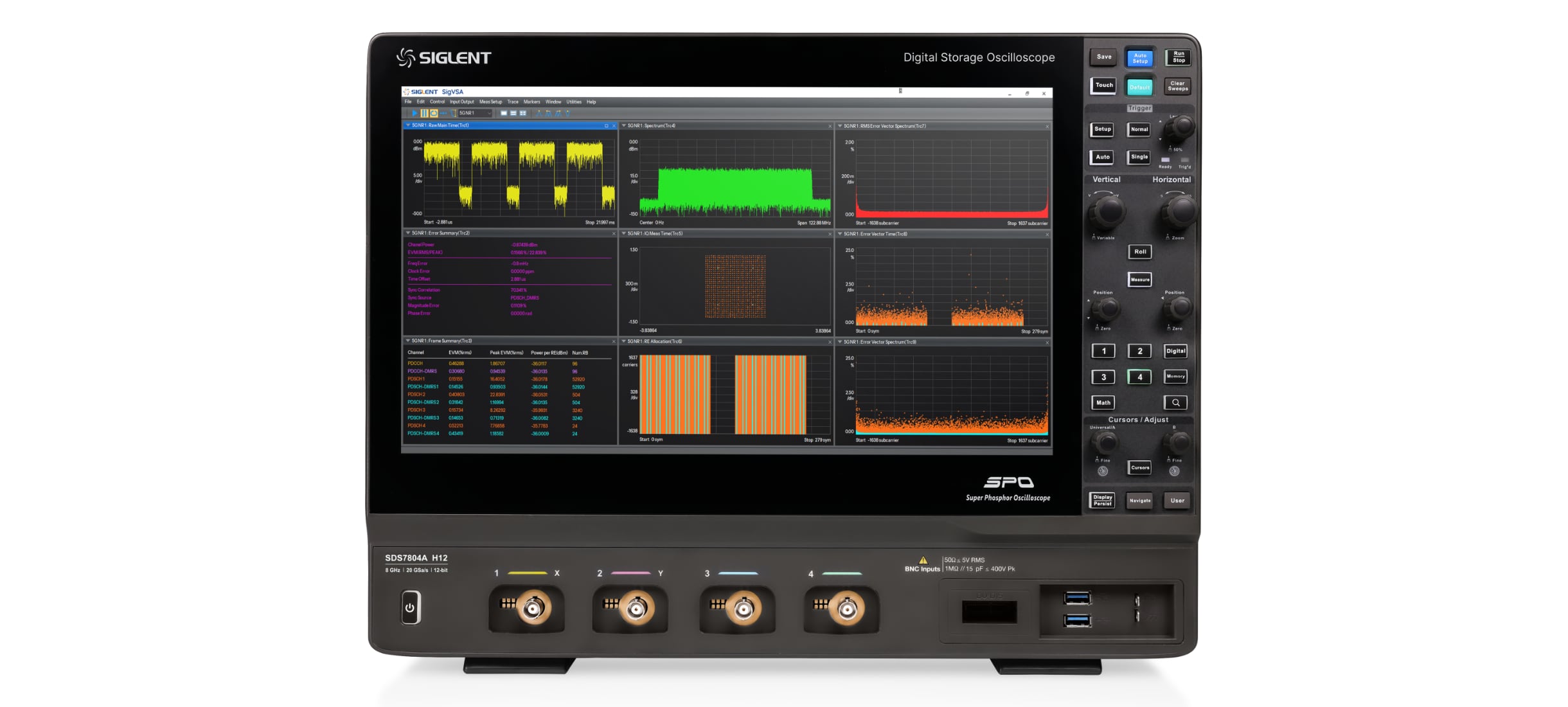Open the Markers menu

pos(532,102)
